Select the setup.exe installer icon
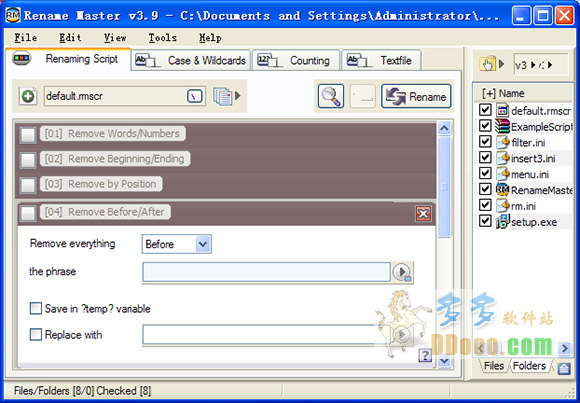Screen dimensions: 580x403 coord(503,221)
